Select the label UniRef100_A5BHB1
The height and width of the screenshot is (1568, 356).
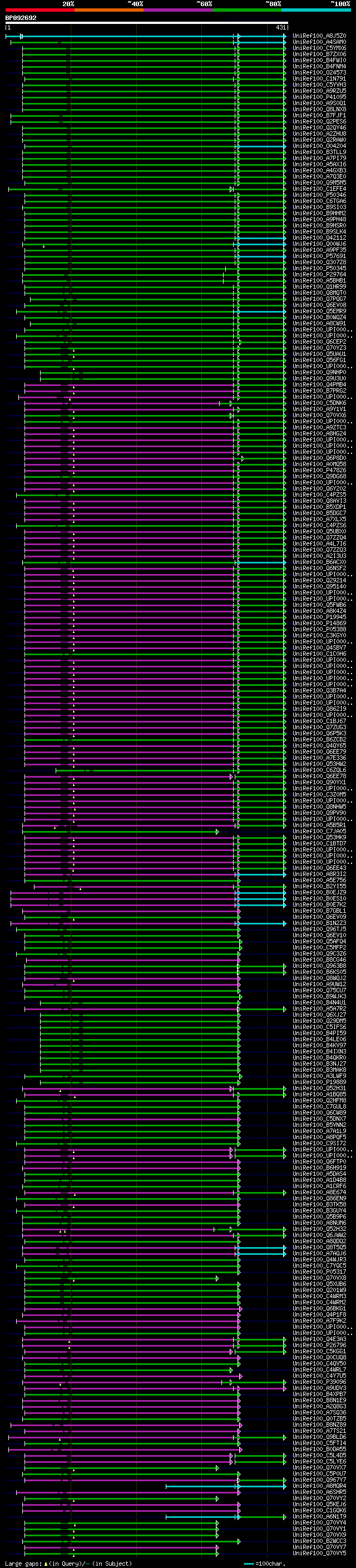coord(319,280)
